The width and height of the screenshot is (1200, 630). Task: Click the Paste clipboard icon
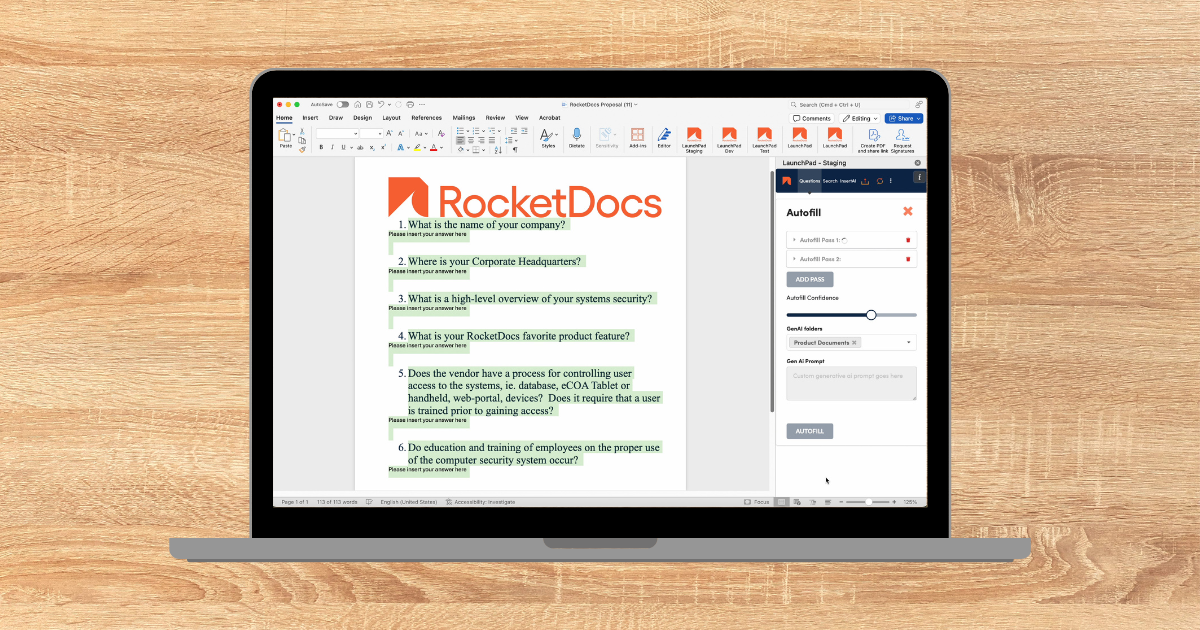(x=284, y=134)
